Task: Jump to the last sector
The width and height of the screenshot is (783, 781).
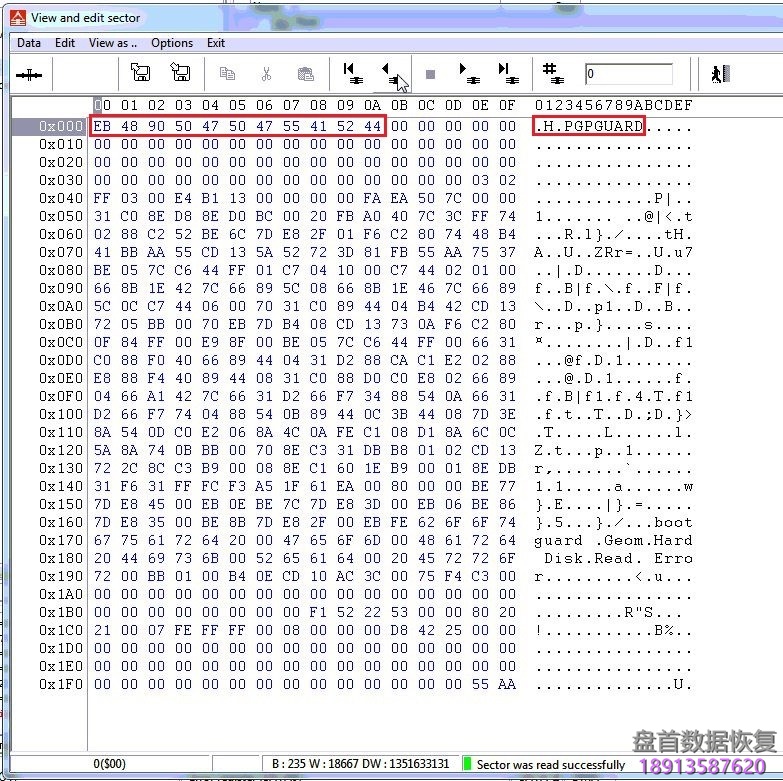Action: click(507, 73)
